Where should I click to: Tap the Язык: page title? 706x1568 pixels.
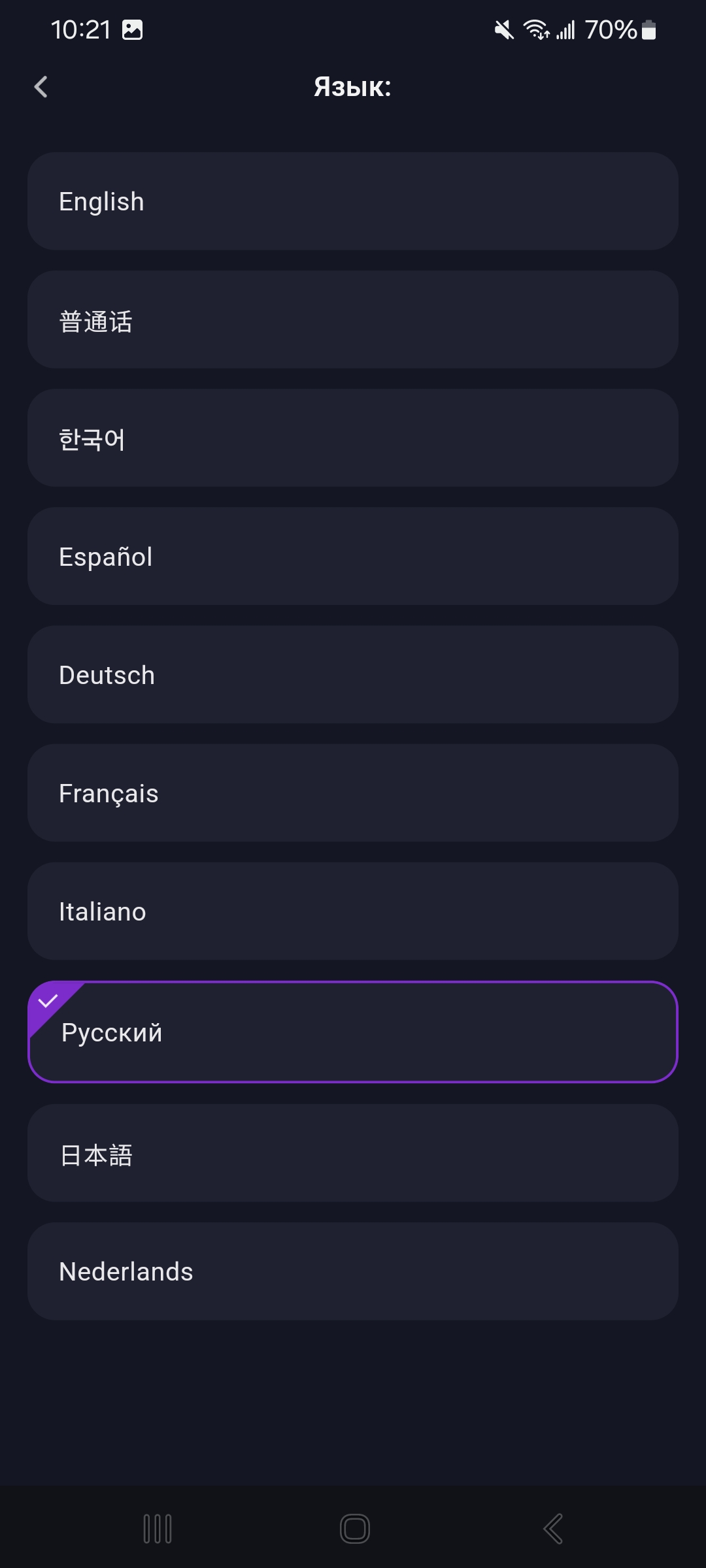click(352, 87)
